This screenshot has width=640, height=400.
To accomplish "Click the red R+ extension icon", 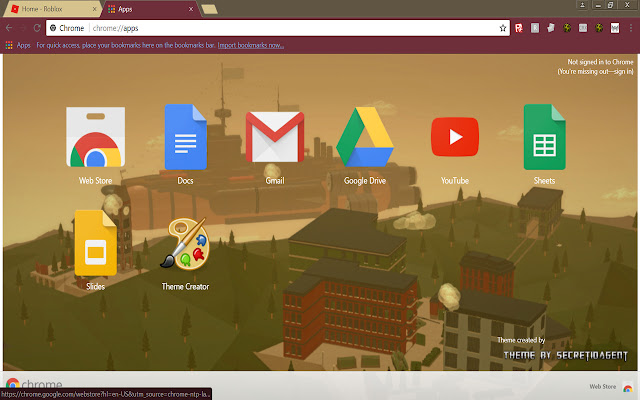I will (519, 28).
